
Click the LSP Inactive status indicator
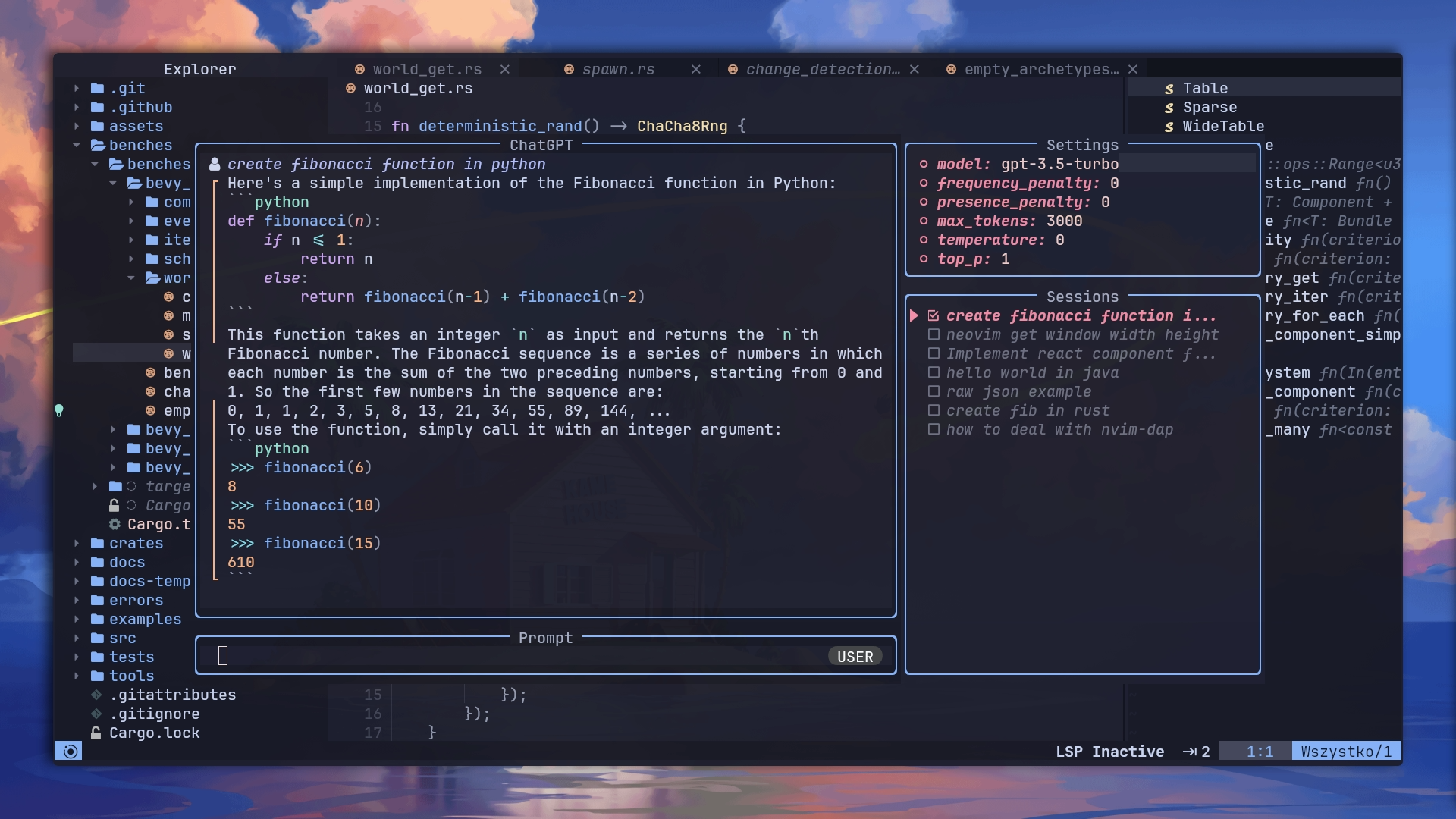coord(1109,752)
